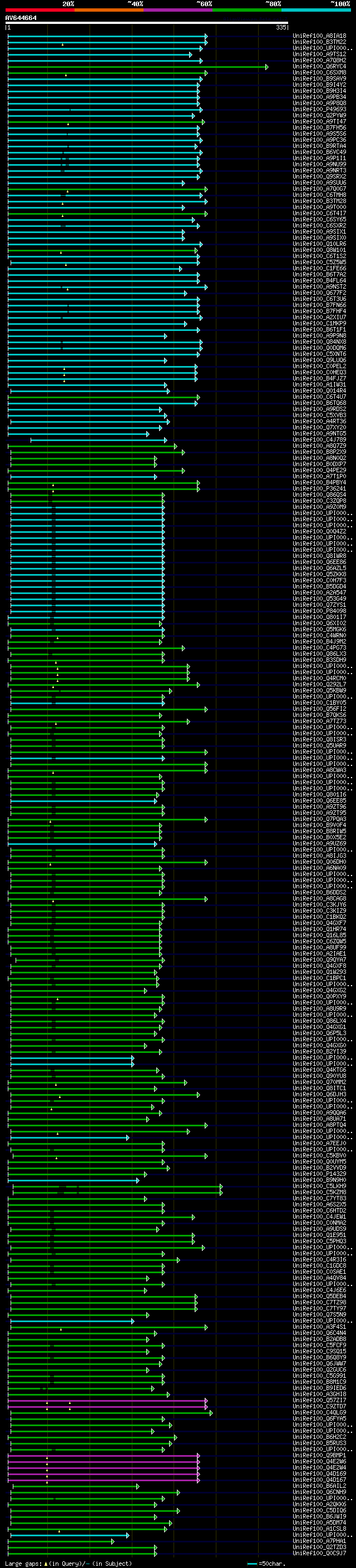Click the red ~20% identity legend bar
Image resolution: width=356 pixels, height=1568 pixels.
40,10
